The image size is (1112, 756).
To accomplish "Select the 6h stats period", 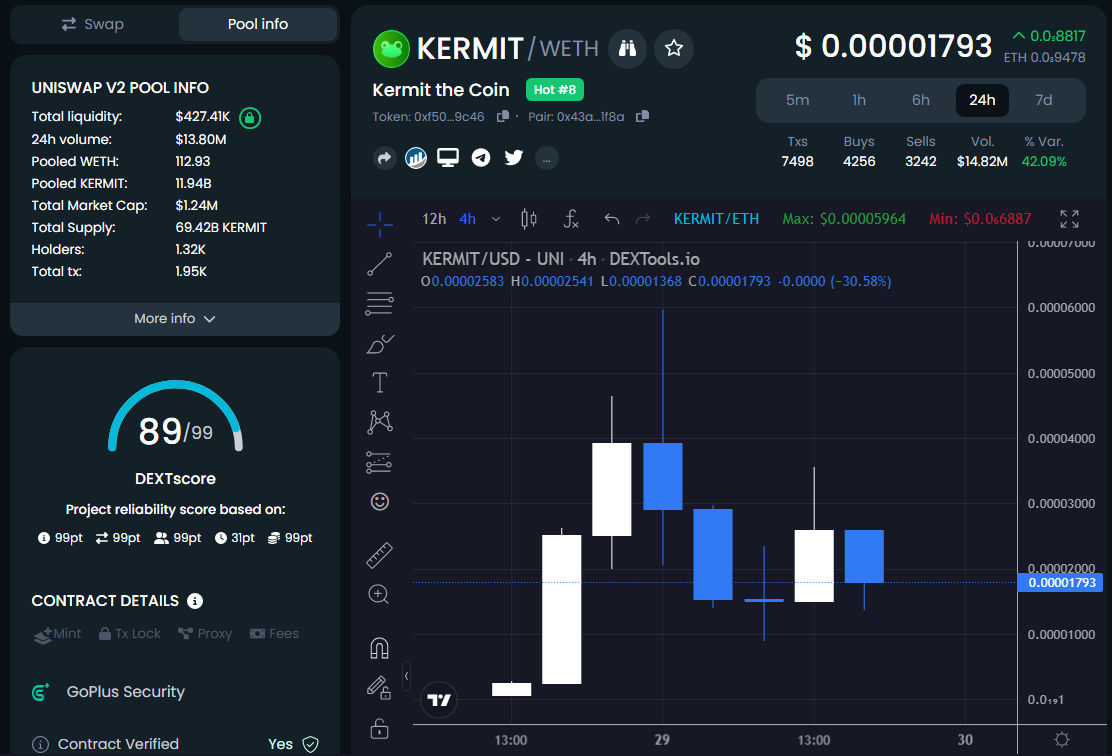I will [921, 100].
